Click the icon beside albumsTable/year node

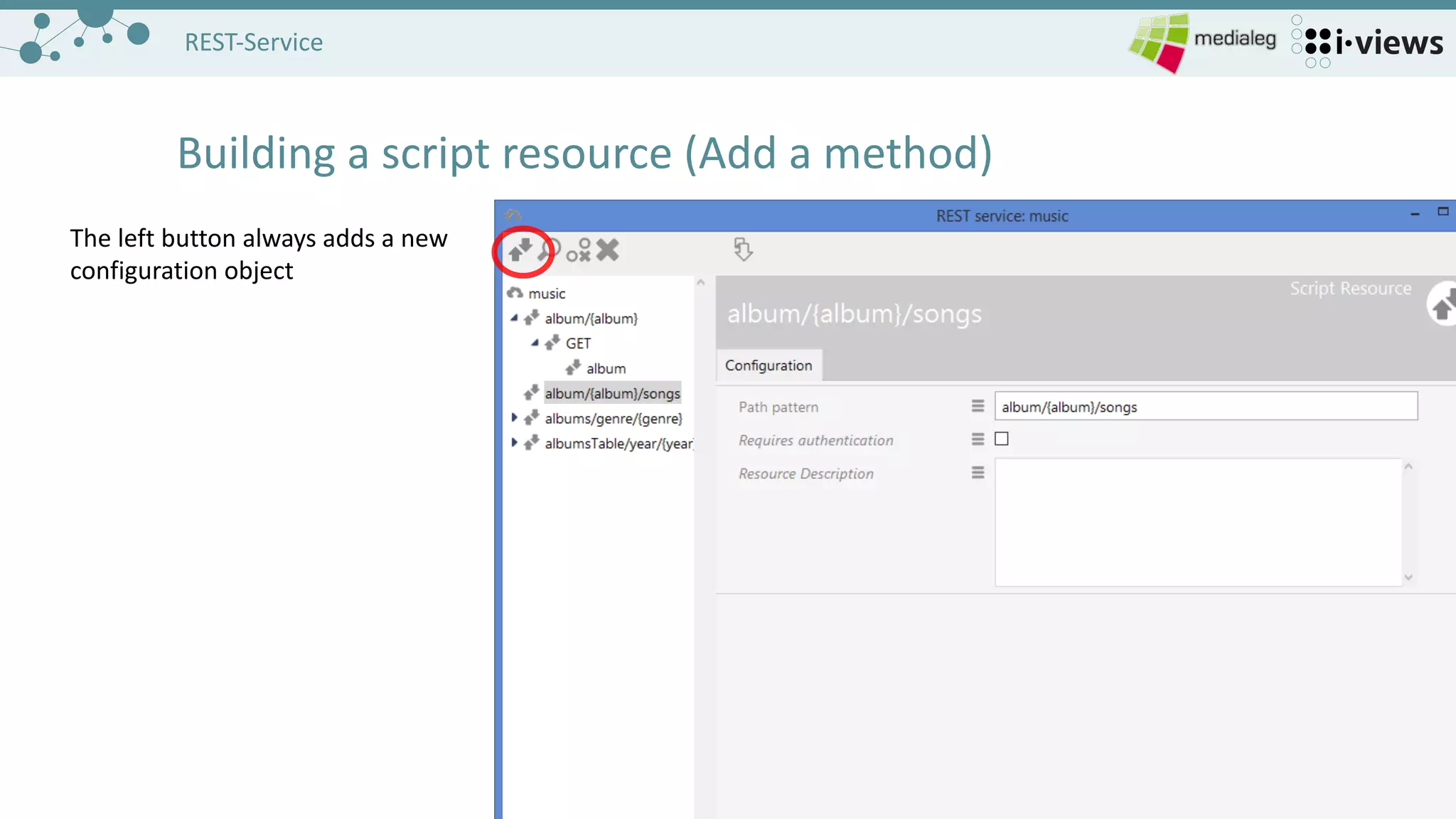tap(532, 442)
